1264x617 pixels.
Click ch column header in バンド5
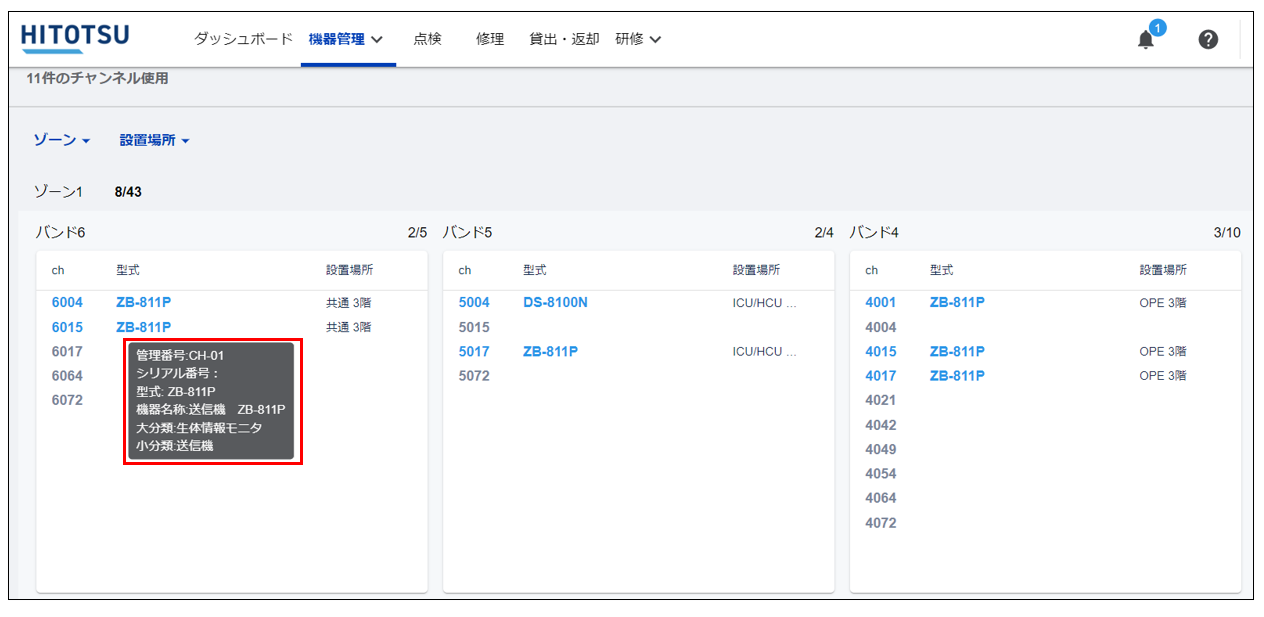pos(465,270)
